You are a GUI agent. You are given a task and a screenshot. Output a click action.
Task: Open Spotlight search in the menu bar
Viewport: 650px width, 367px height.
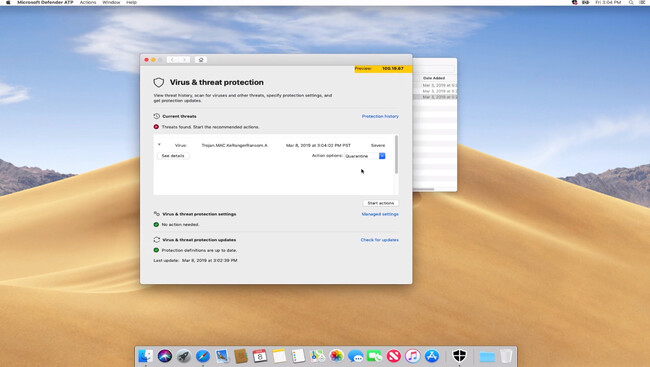(x=631, y=2)
